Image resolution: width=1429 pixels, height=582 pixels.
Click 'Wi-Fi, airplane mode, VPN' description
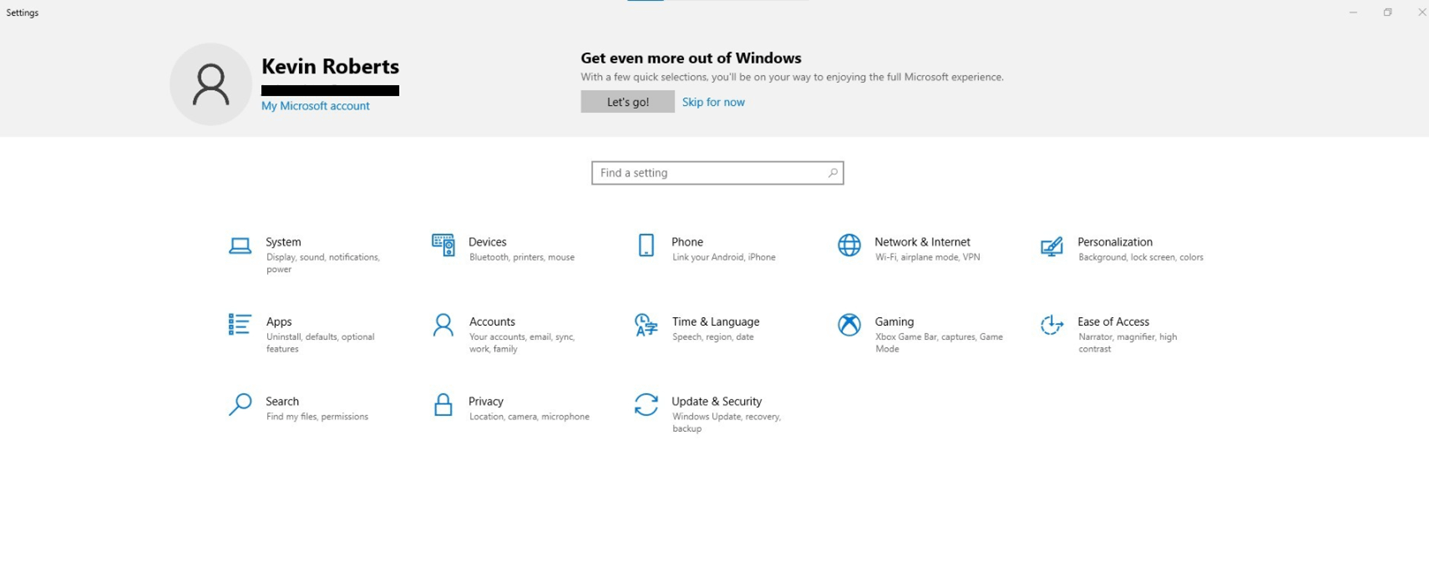(928, 258)
